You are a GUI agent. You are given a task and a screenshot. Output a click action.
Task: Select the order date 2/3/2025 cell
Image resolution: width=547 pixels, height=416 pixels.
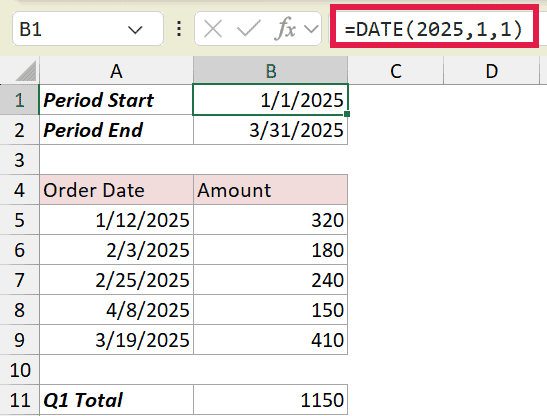(116, 250)
